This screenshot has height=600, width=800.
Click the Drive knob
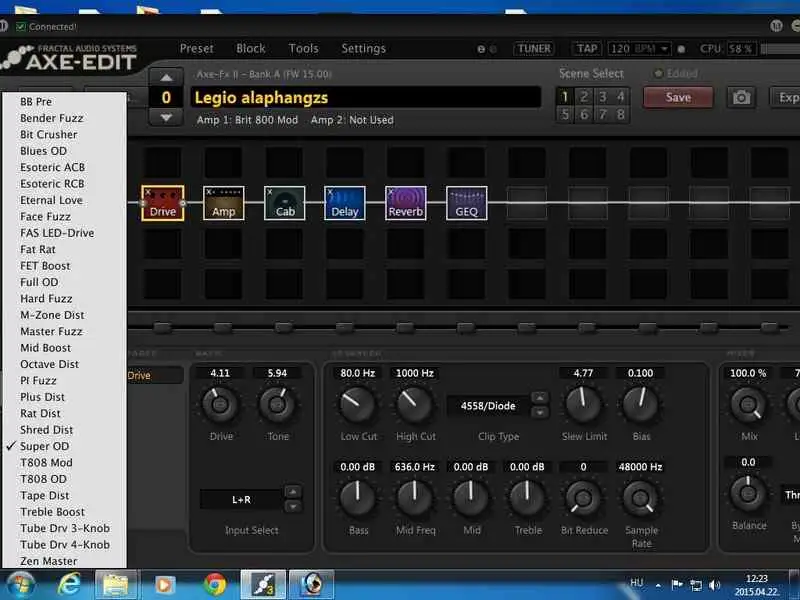[x=220, y=404]
